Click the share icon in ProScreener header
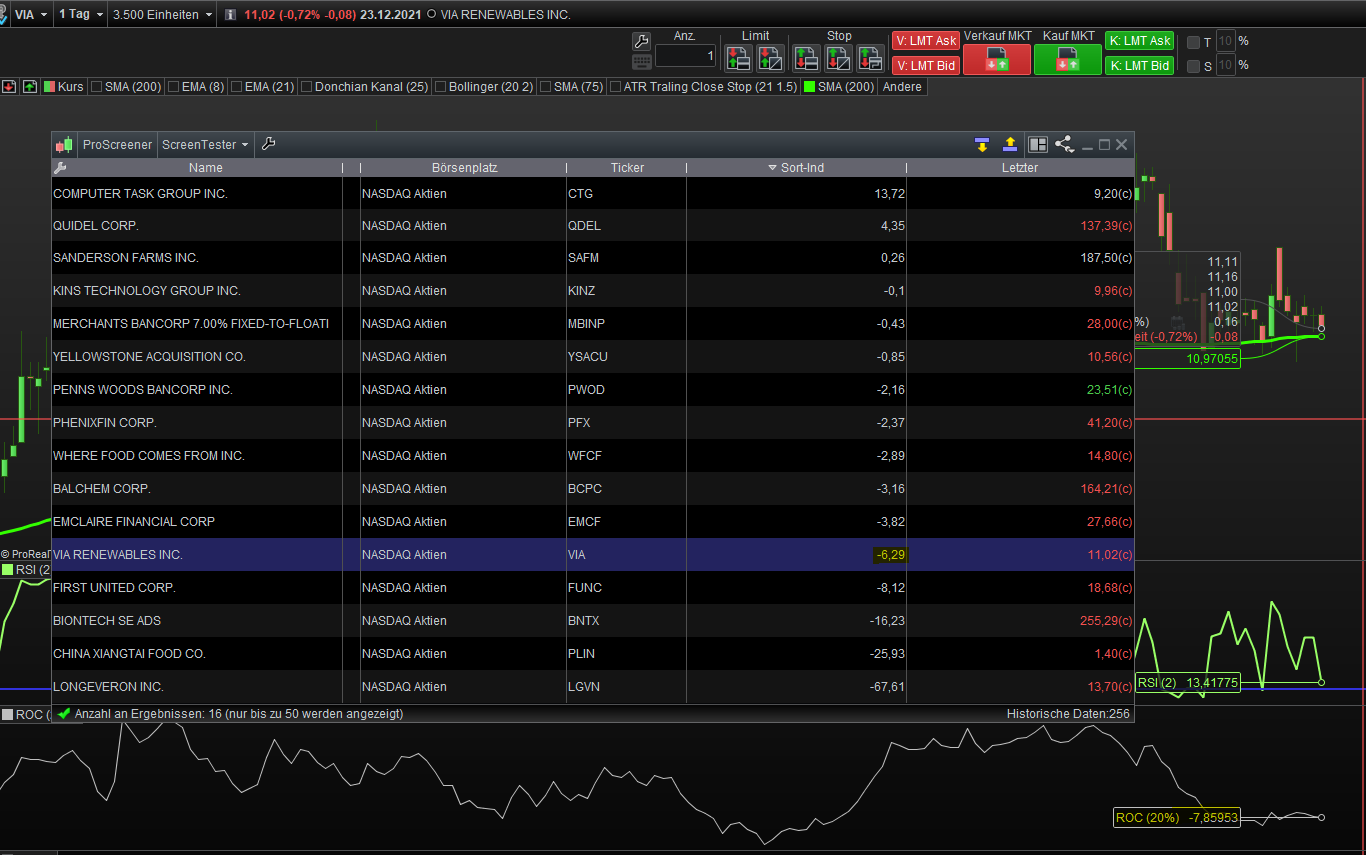 1064,145
